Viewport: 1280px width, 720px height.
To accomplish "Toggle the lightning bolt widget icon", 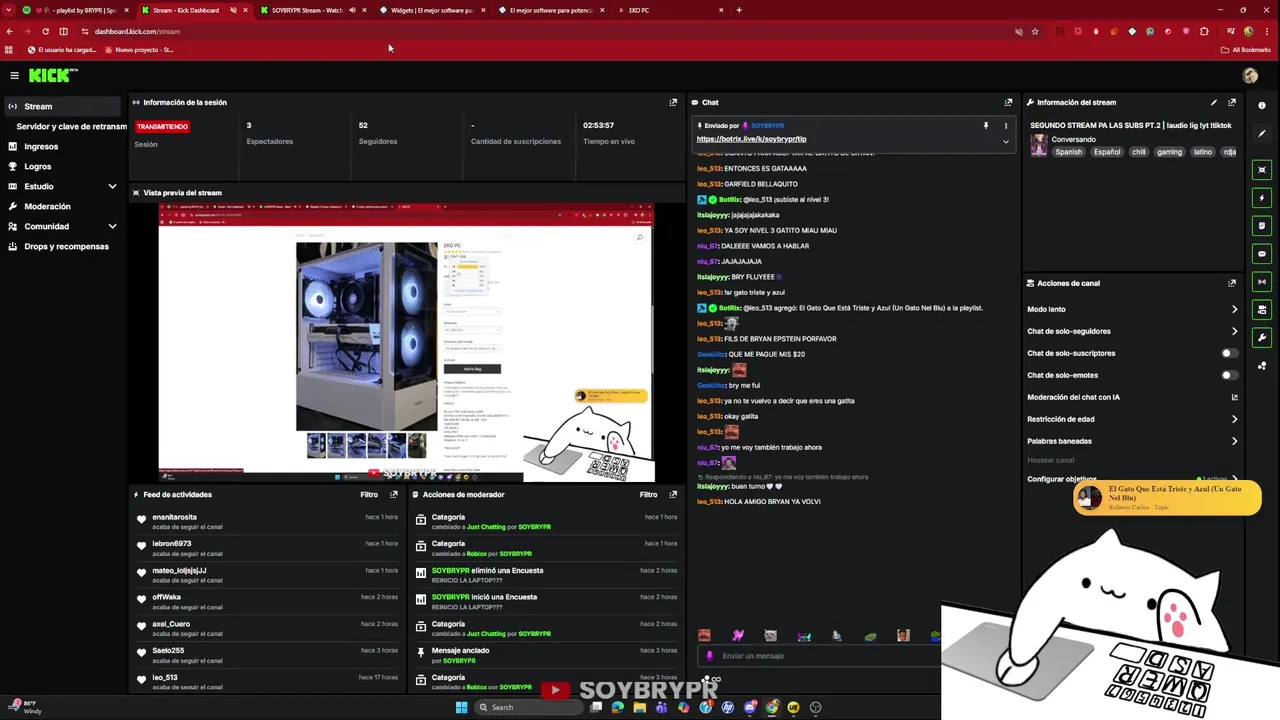I will (x=1262, y=198).
